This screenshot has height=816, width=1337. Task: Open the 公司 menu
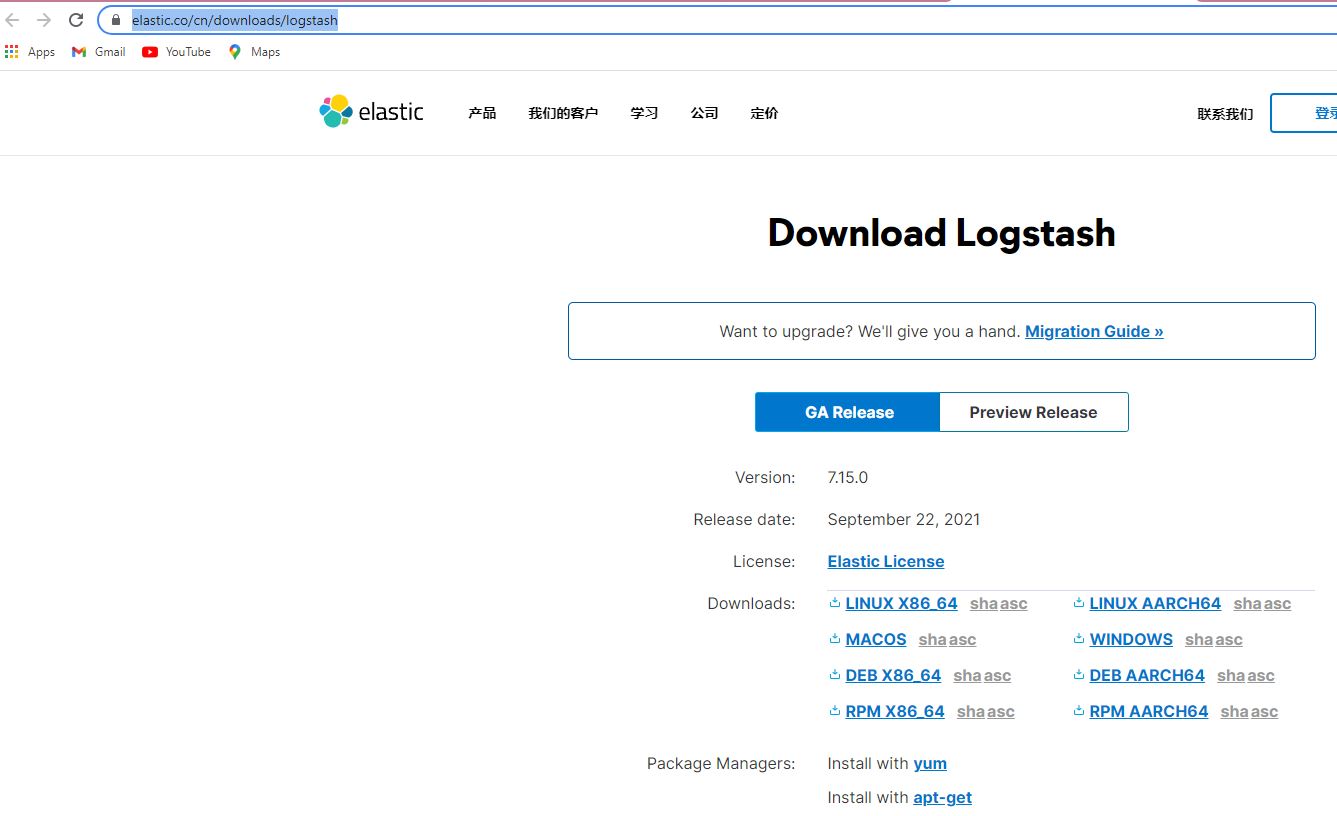(x=704, y=113)
